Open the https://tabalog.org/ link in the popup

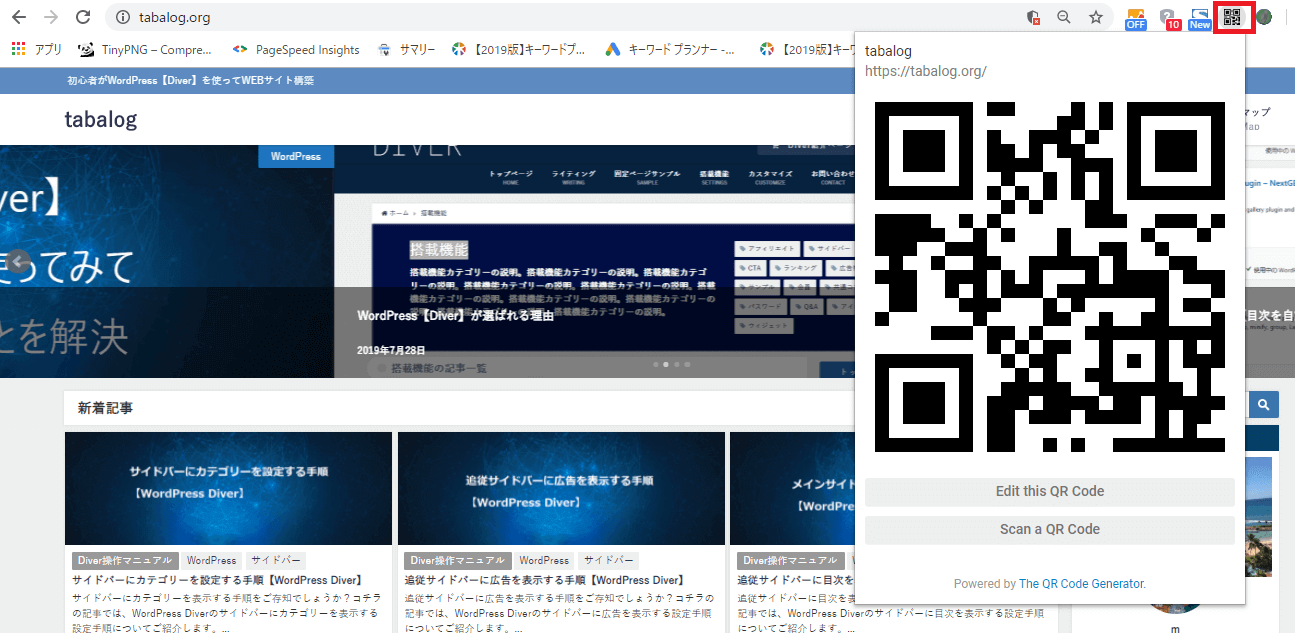point(926,71)
